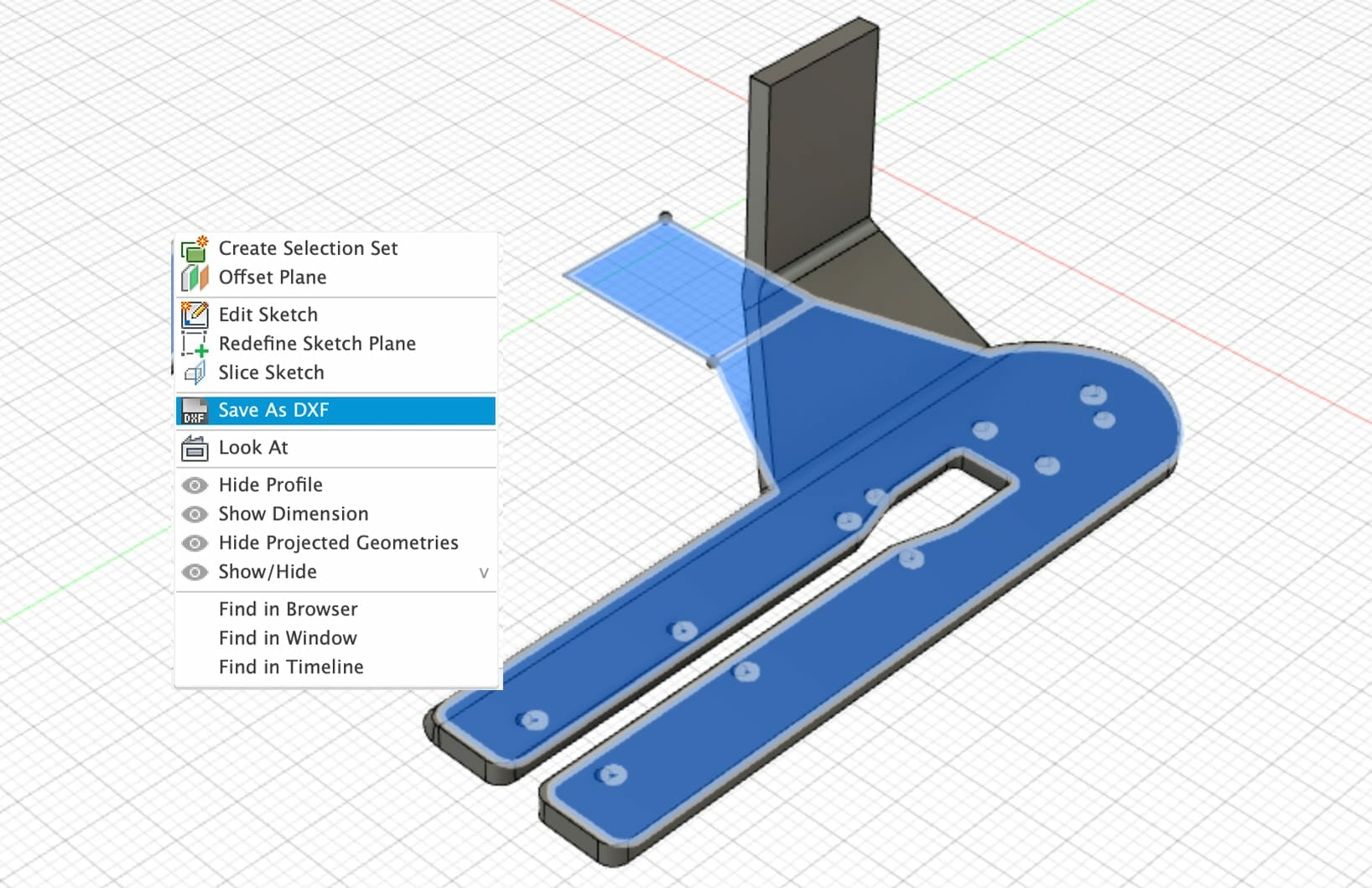This screenshot has height=888, width=1372.
Task: Click the Redefine Sketch Plane icon
Action: tap(195, 344)
